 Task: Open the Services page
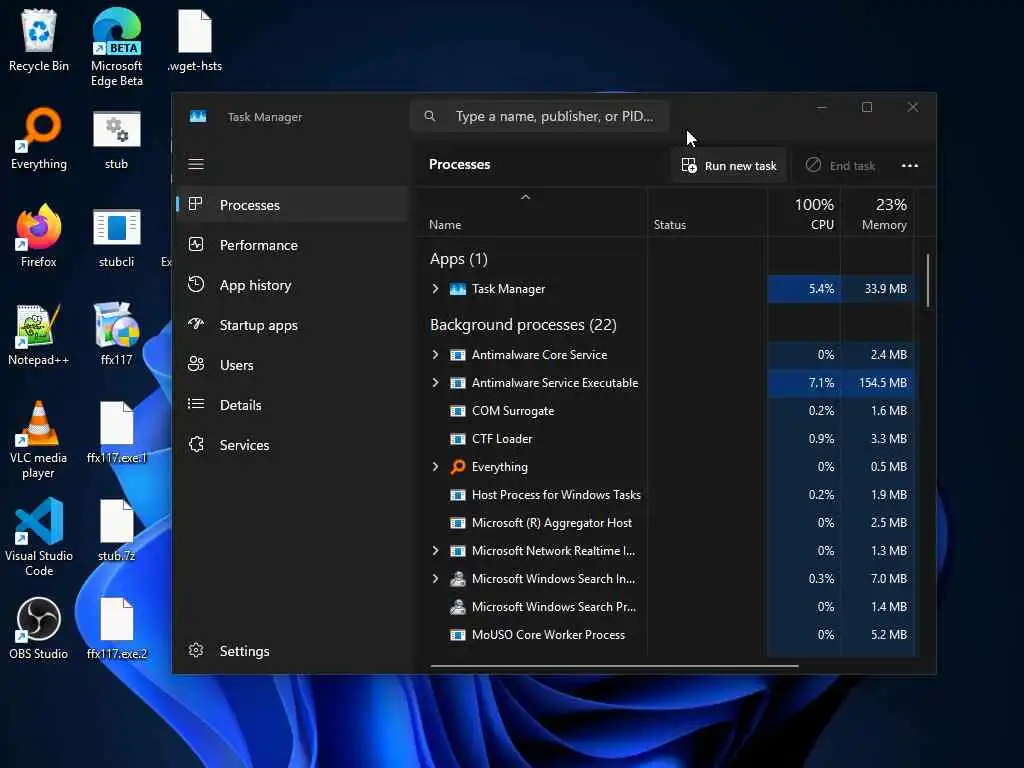coord(293,445)
